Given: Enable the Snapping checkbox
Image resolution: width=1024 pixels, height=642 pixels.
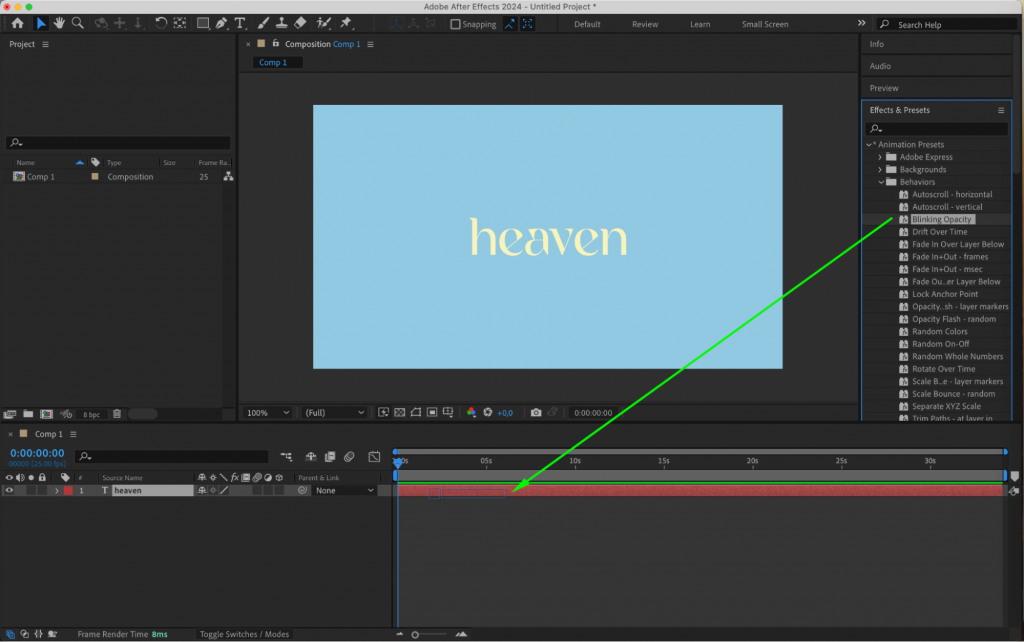Looking at the screenshot, I should [455, 24].
